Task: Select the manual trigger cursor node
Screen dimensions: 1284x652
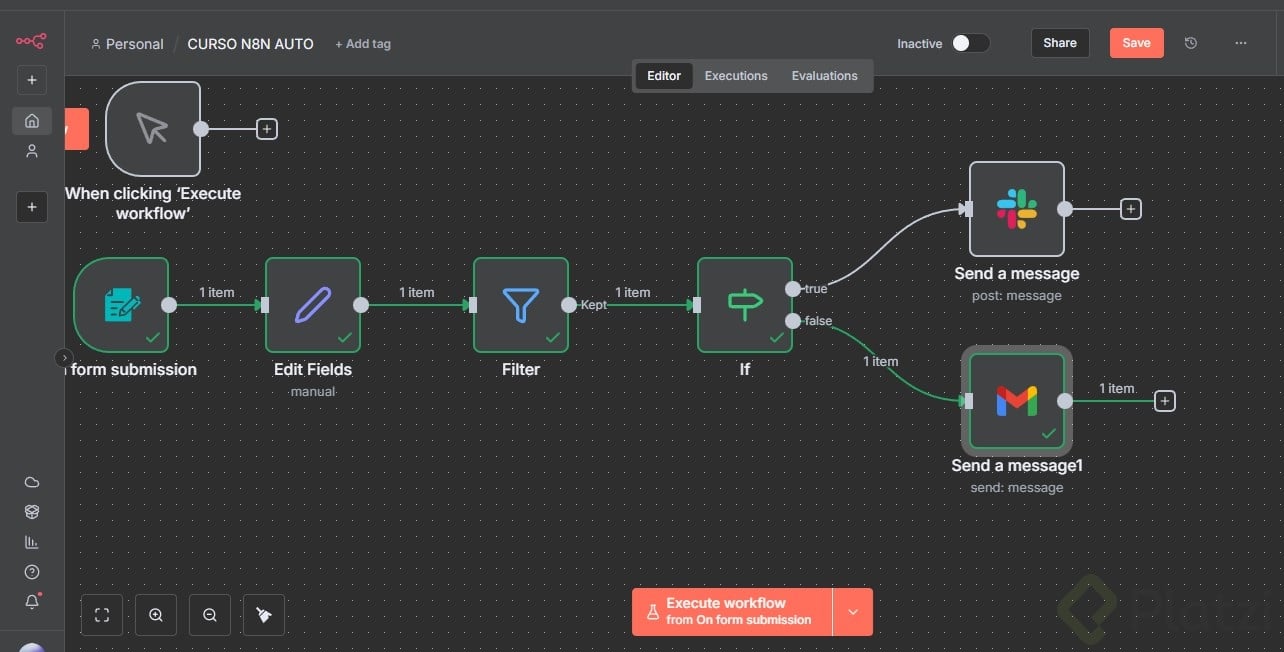Action: [153, 129]
